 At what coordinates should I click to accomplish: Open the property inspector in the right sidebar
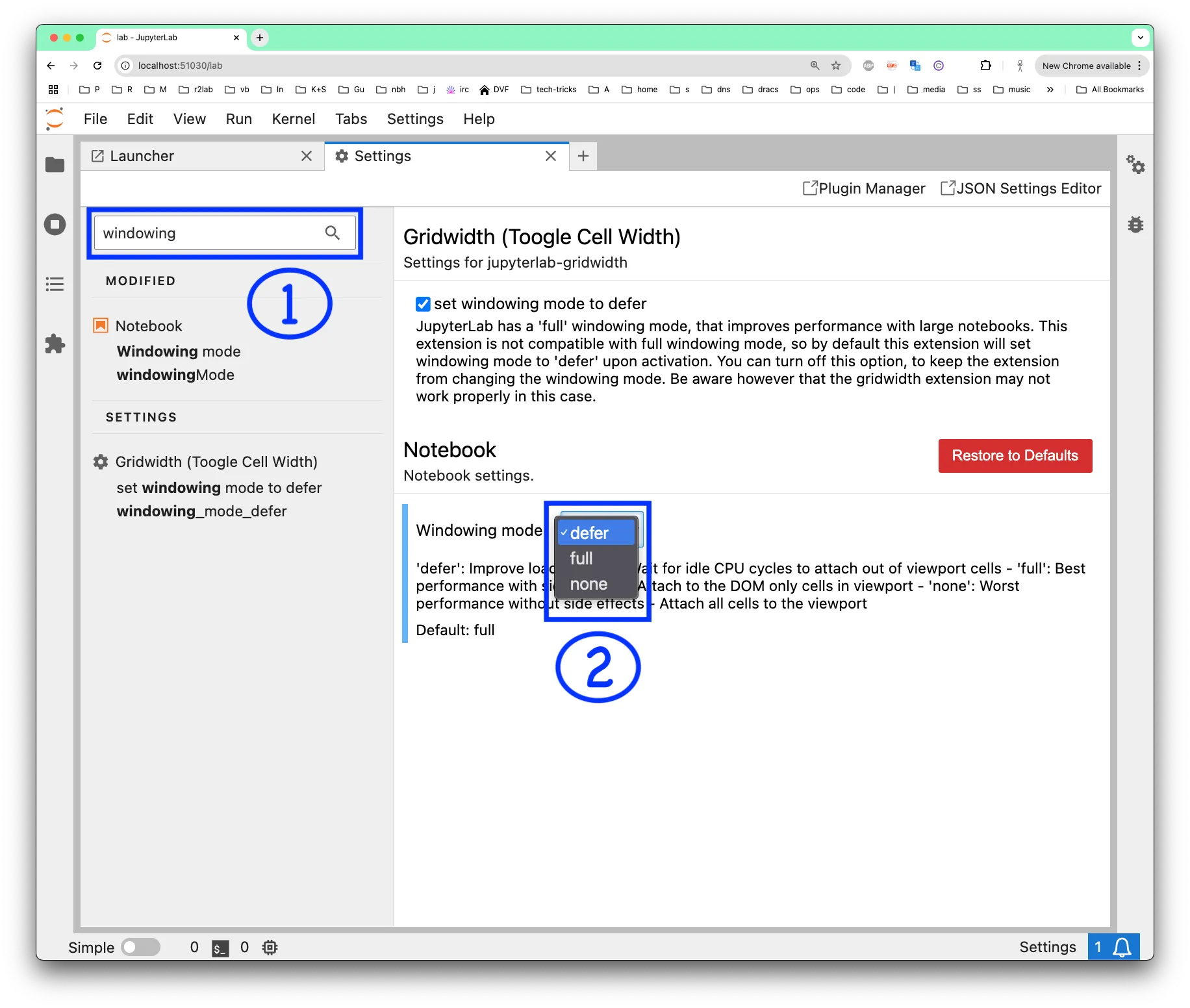point(1136,165)
